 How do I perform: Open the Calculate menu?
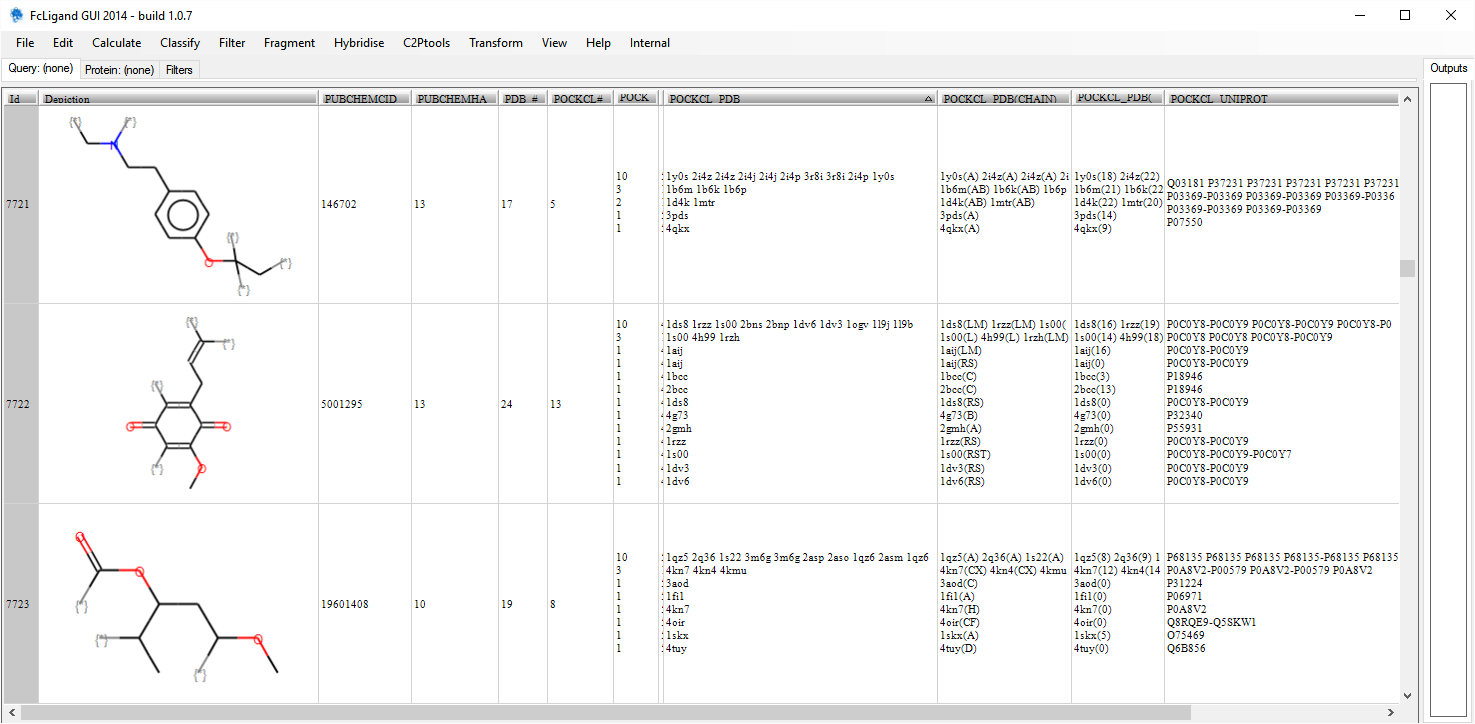(116, 43)
